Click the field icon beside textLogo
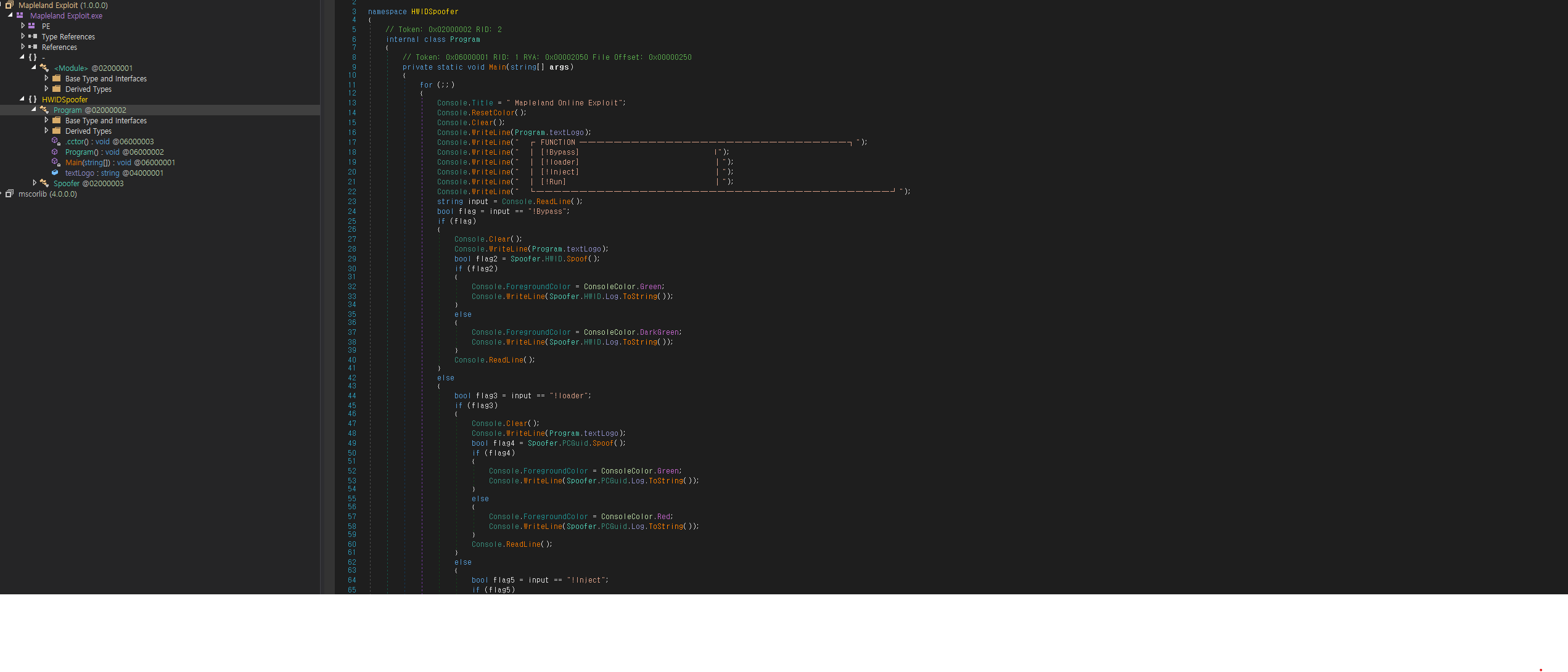 pyautogui.click(x=55, y=173)
